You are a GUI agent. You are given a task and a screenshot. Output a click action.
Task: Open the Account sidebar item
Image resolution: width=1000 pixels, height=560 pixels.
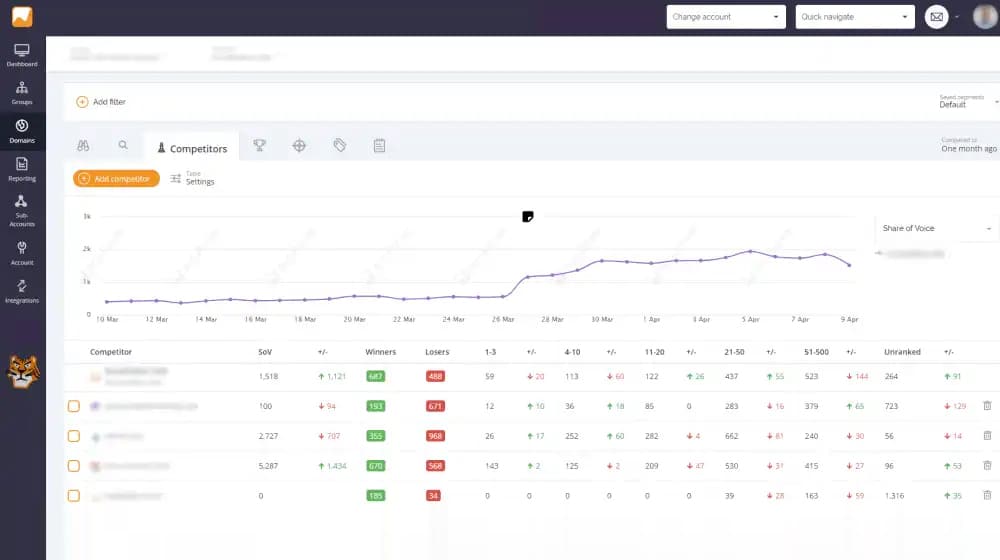point(22,253)
